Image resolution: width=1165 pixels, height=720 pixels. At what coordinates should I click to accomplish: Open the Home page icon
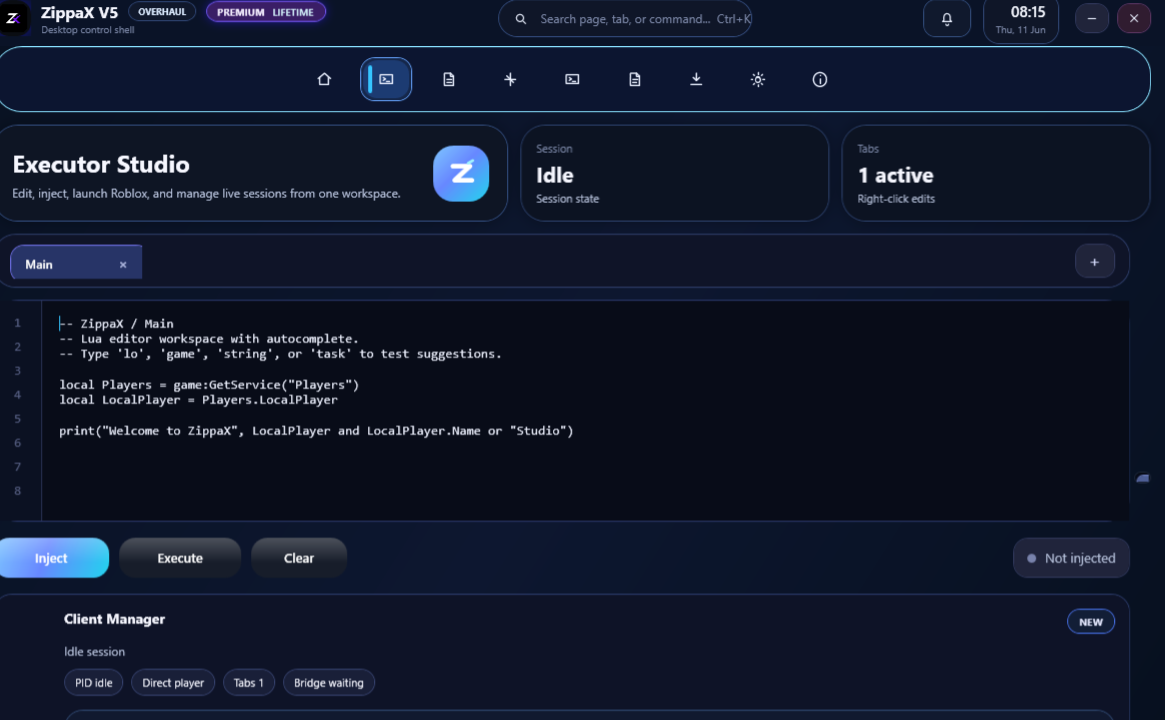click(x=324, y=80)
